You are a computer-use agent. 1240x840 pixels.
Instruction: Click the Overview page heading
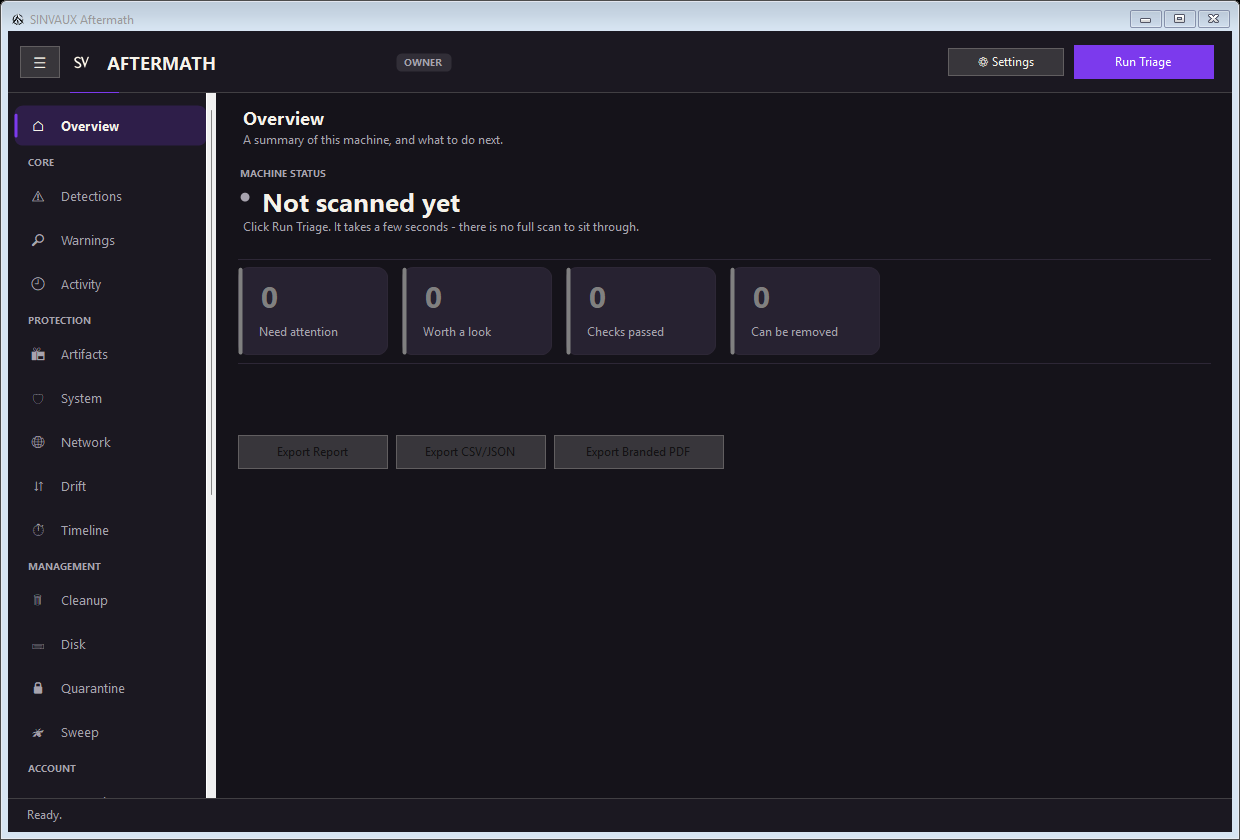pyautogui.click(x=284, y=119)
